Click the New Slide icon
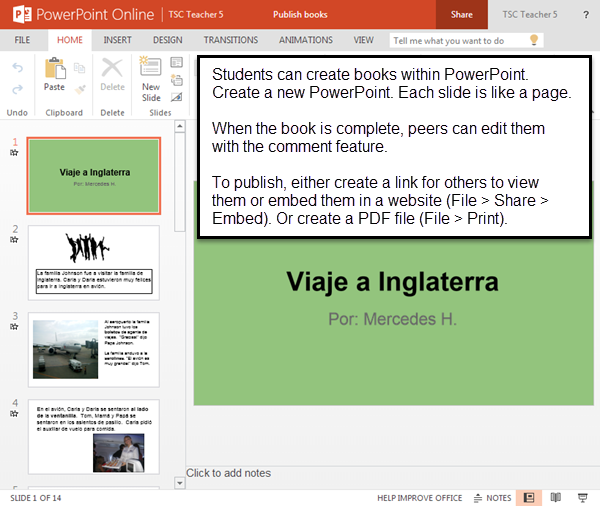 tap(151, 69)
